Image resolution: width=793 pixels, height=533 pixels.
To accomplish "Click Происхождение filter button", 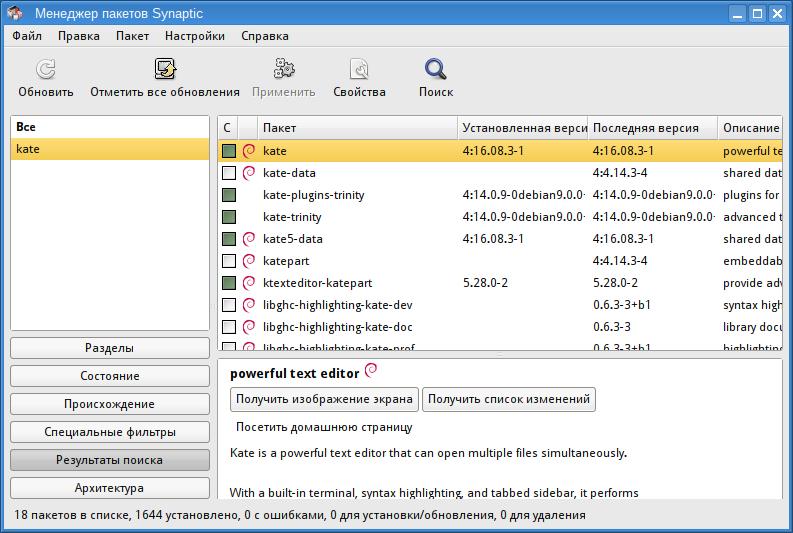I will tap(110, 404).
